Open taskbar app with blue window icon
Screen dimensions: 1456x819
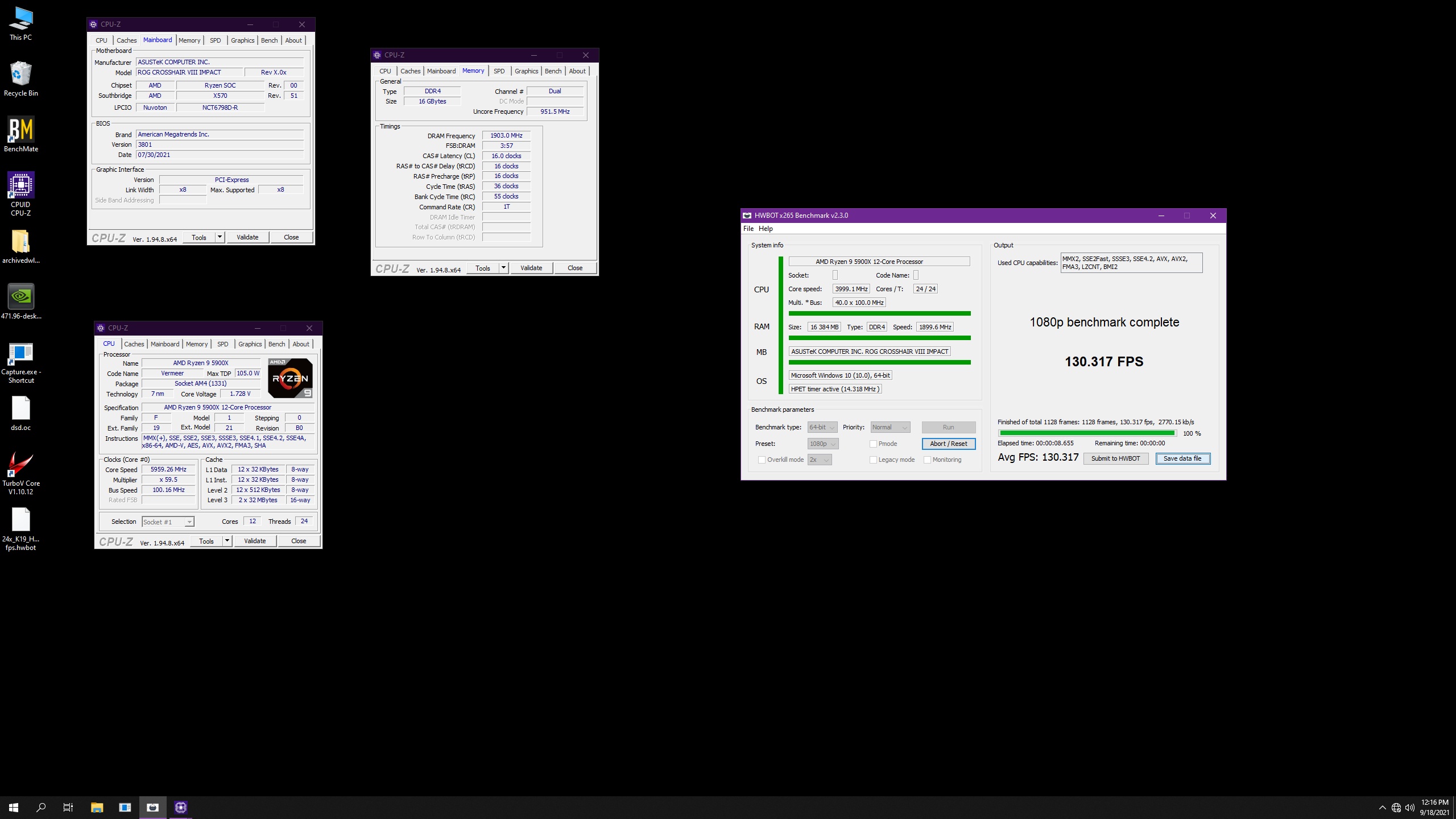pos(125,807)
